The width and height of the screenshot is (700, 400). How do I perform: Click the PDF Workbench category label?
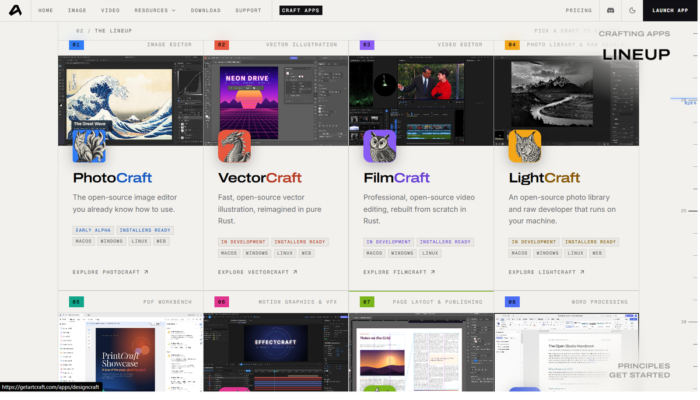click(167, 302)
